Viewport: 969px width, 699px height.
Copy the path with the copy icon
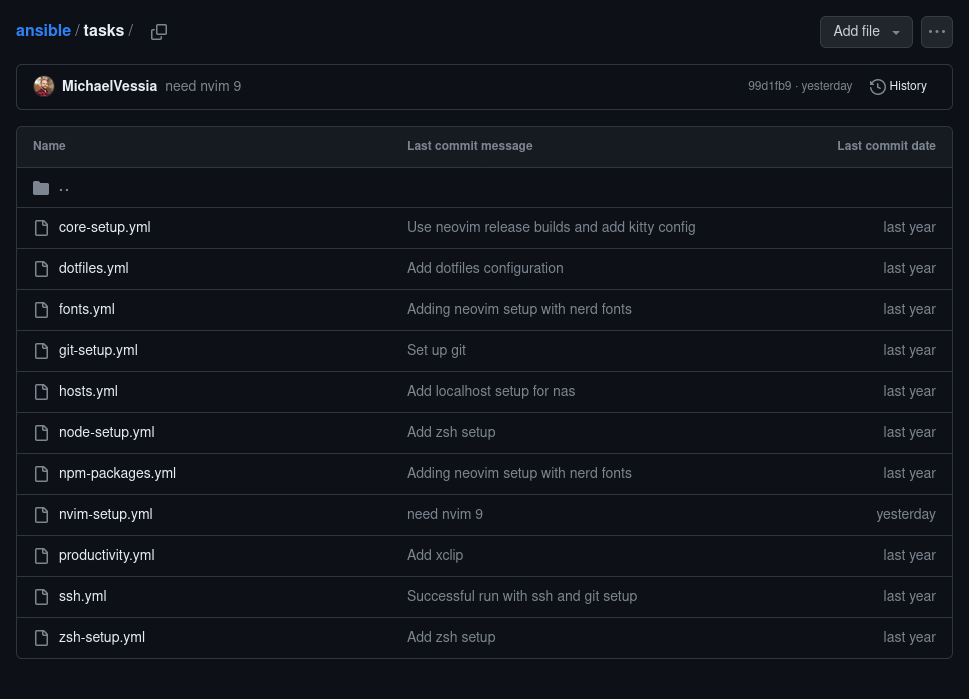[x=159, y=32]
